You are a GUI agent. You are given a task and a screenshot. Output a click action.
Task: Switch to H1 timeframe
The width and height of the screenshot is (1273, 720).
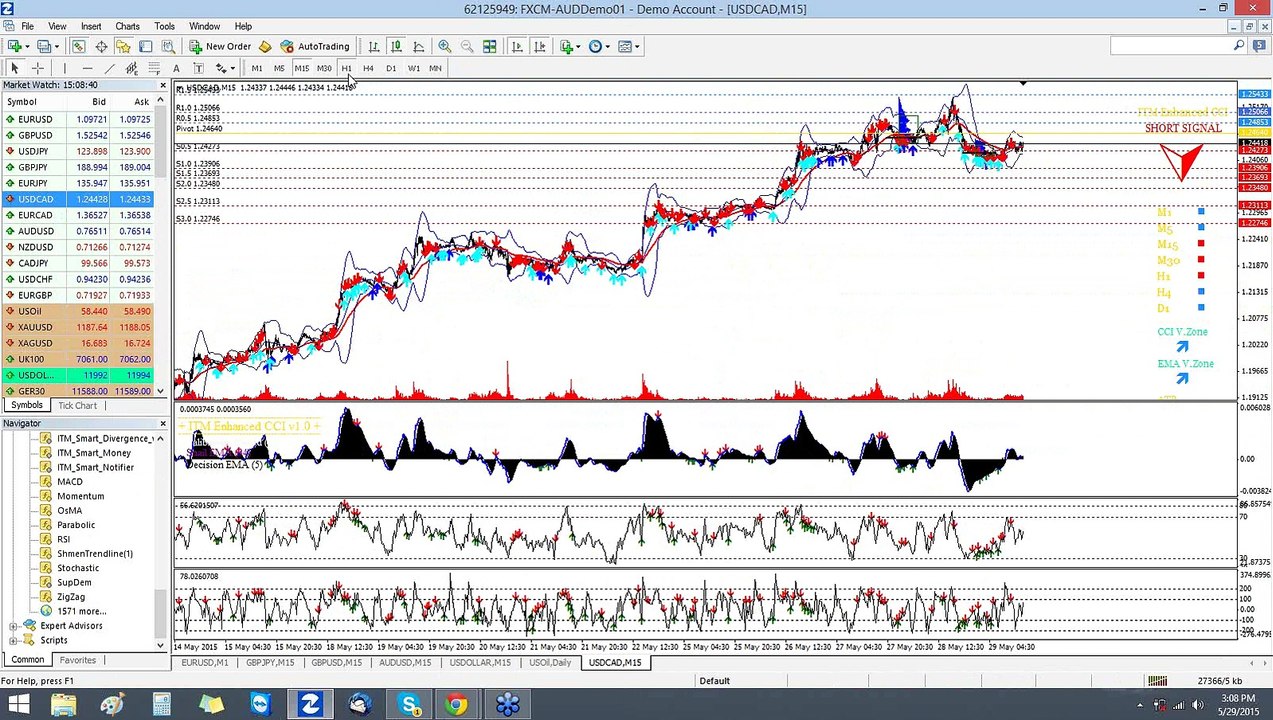click(x=346, y=68)
